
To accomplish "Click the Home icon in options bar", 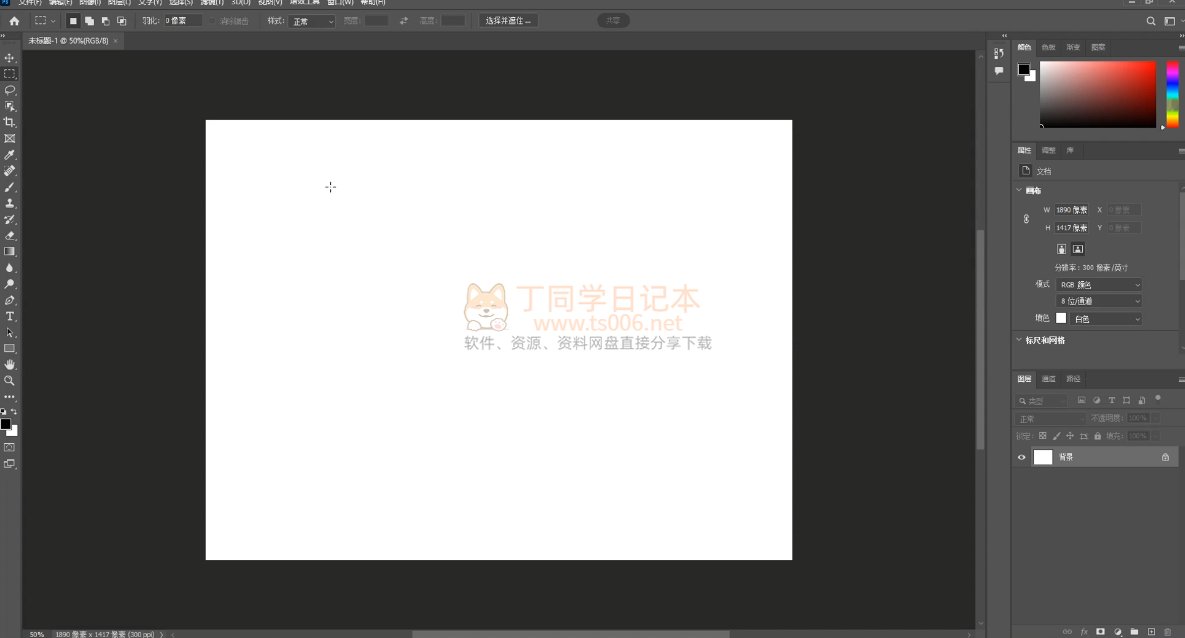I will click(x=14, y=21).
